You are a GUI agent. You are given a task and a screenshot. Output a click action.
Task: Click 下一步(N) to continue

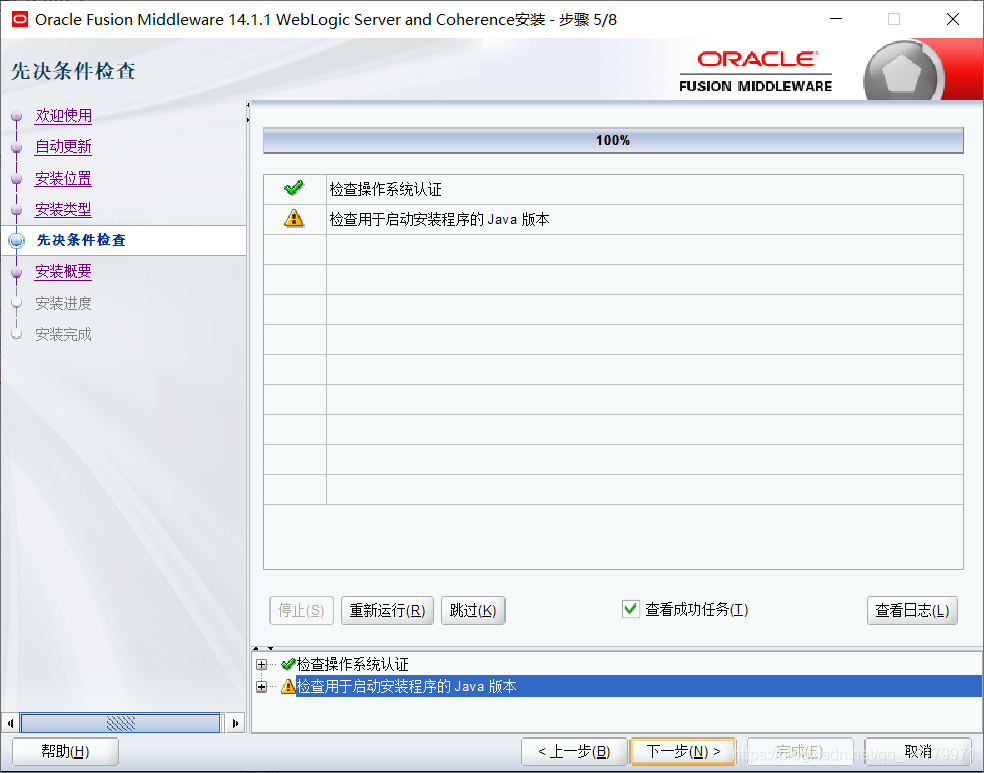(x=683, y=751)
